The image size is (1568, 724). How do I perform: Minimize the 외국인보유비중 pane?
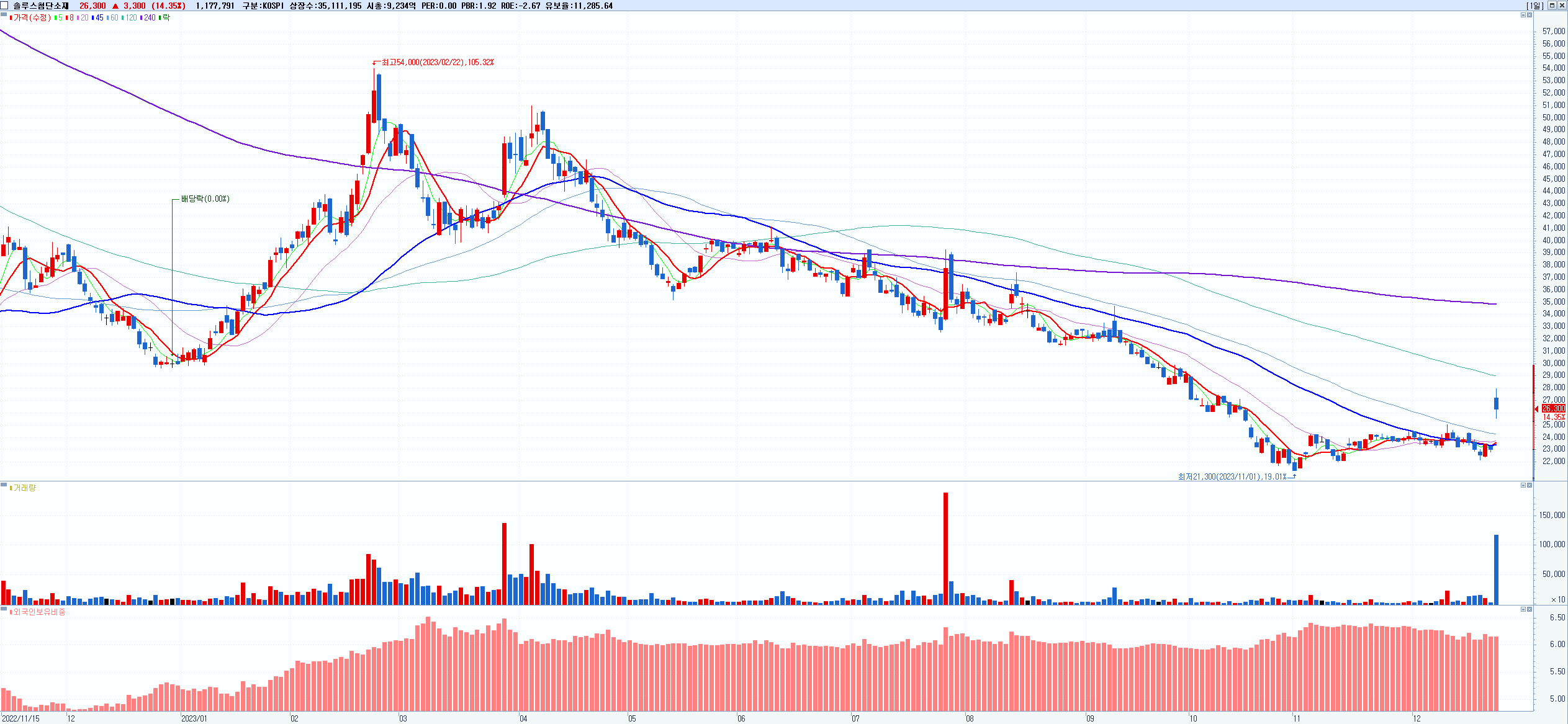coord(1522,609)
